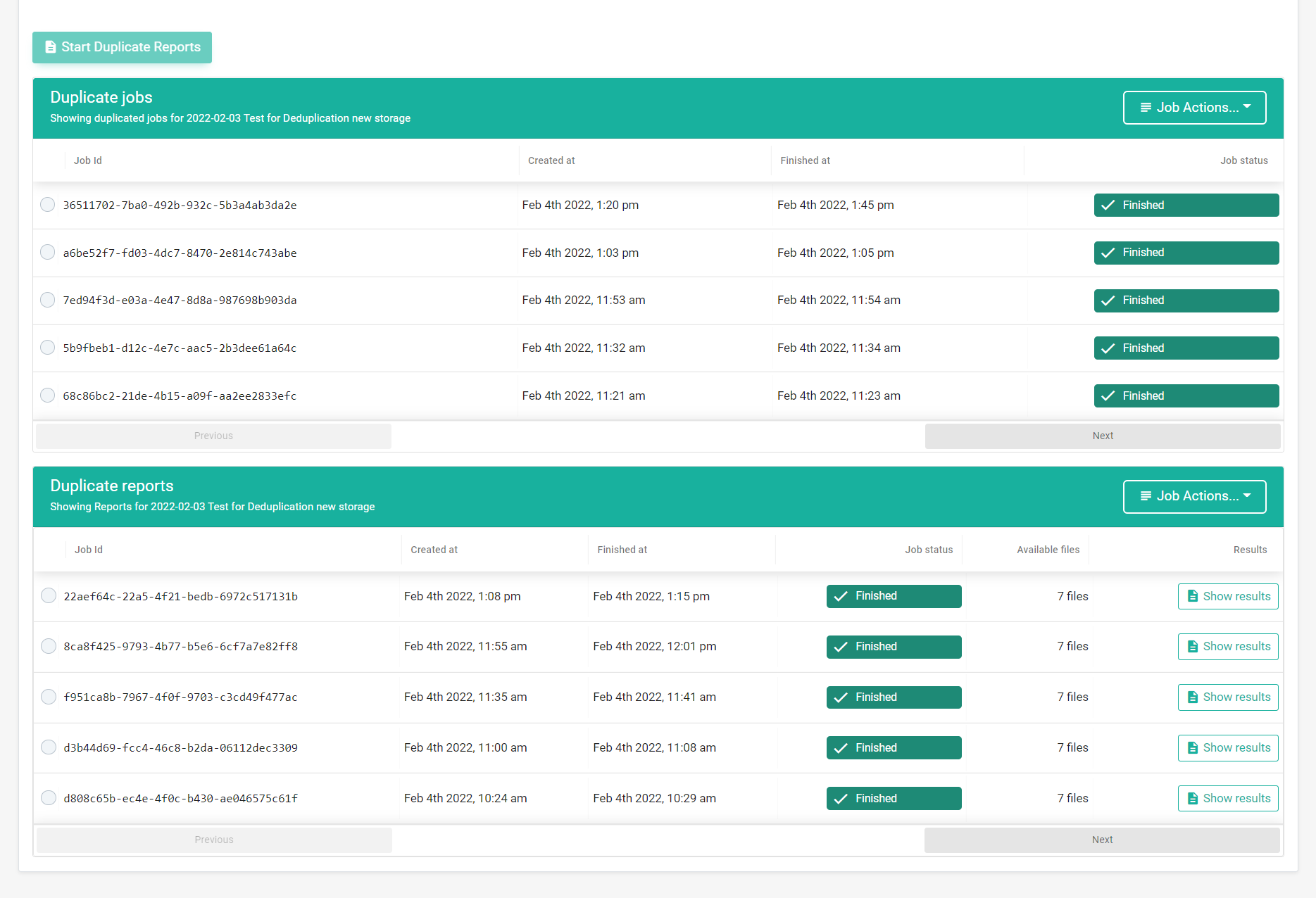Screen dimensions: 1316x898
Task: Click the document icon in Start Duplicate Reports
Action: tap(51, 47)
